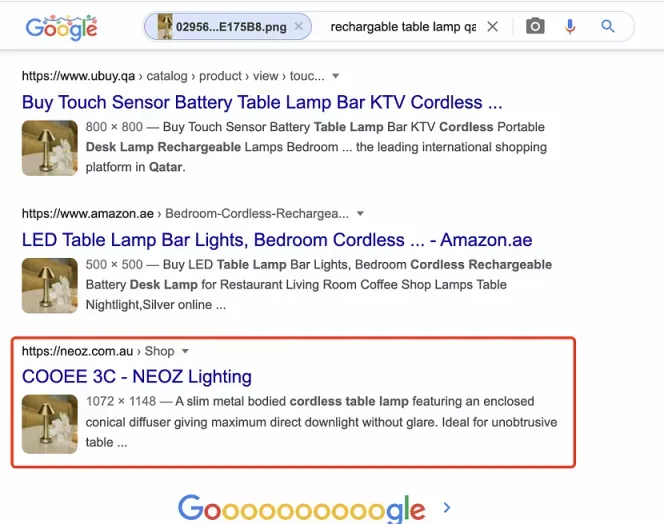Click the https://neoz.com.au URL breadcrumb

click(77, 351)
